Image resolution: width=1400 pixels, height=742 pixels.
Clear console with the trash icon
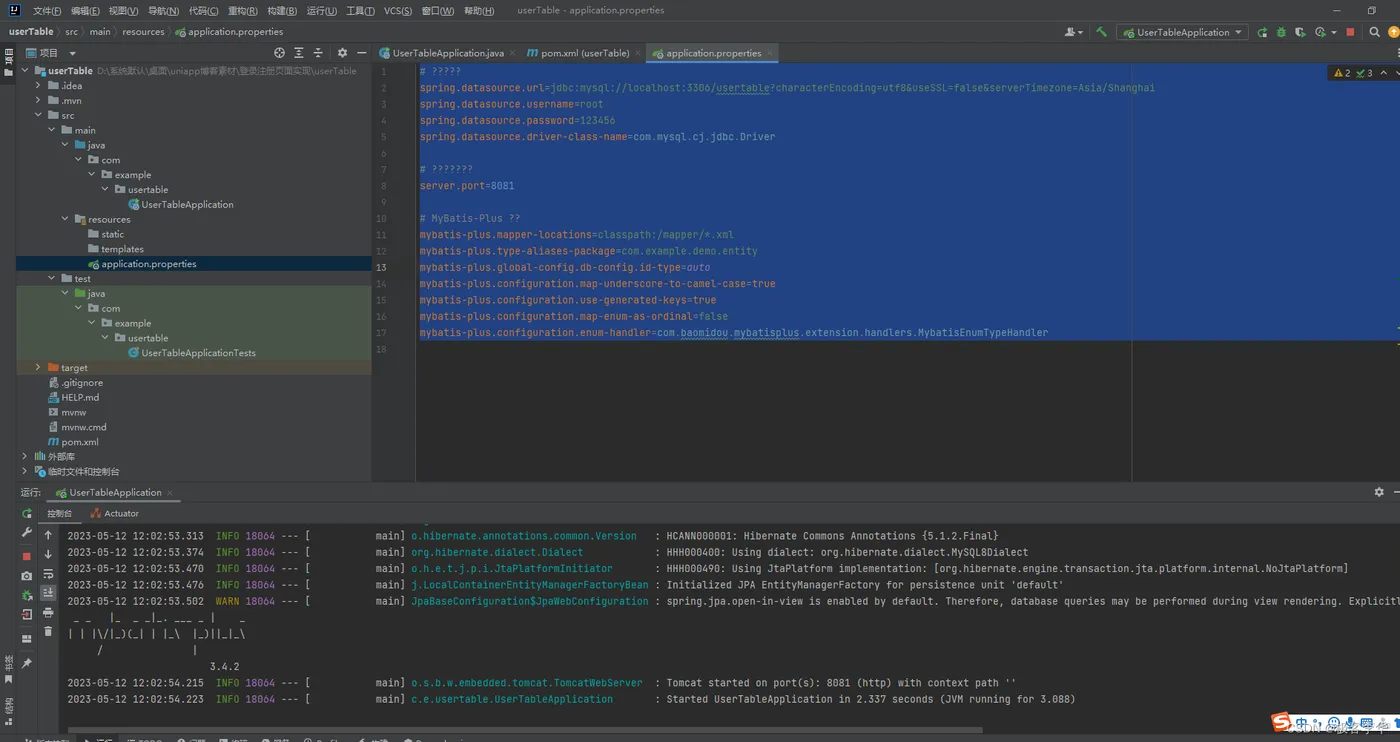(48, 631)
